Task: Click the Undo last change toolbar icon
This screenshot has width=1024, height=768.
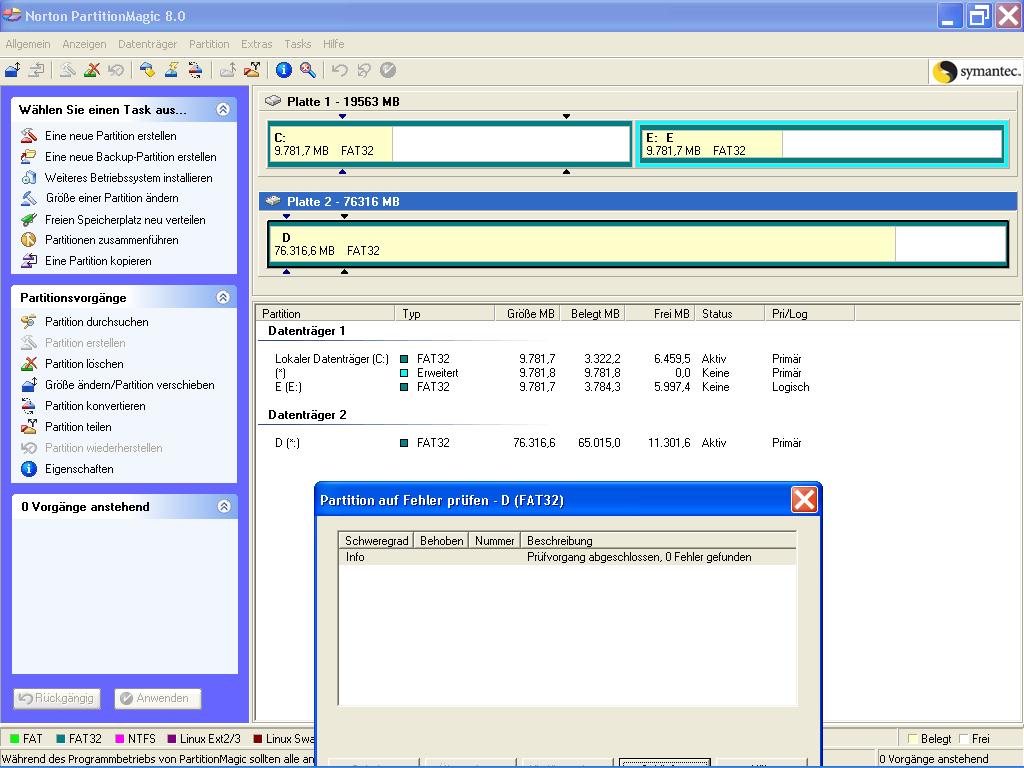Action: coord(340,70)
